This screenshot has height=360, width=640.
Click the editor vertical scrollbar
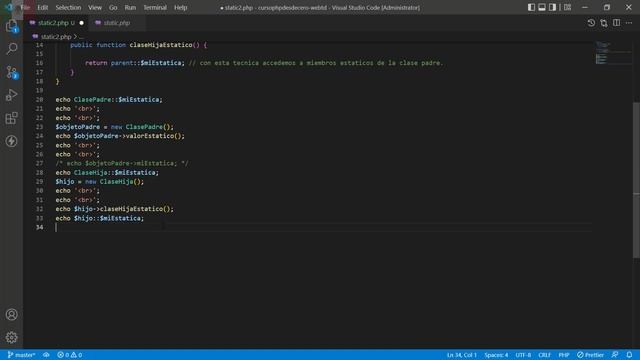(x=636, y=180)
